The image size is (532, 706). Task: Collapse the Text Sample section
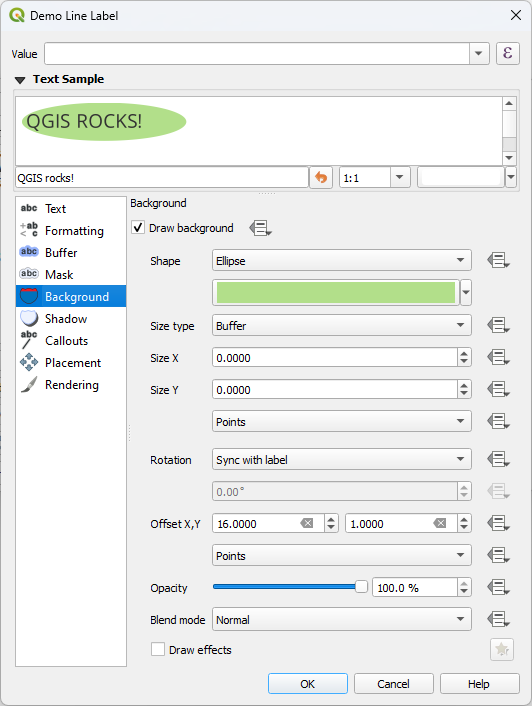[x=20, y=80]
